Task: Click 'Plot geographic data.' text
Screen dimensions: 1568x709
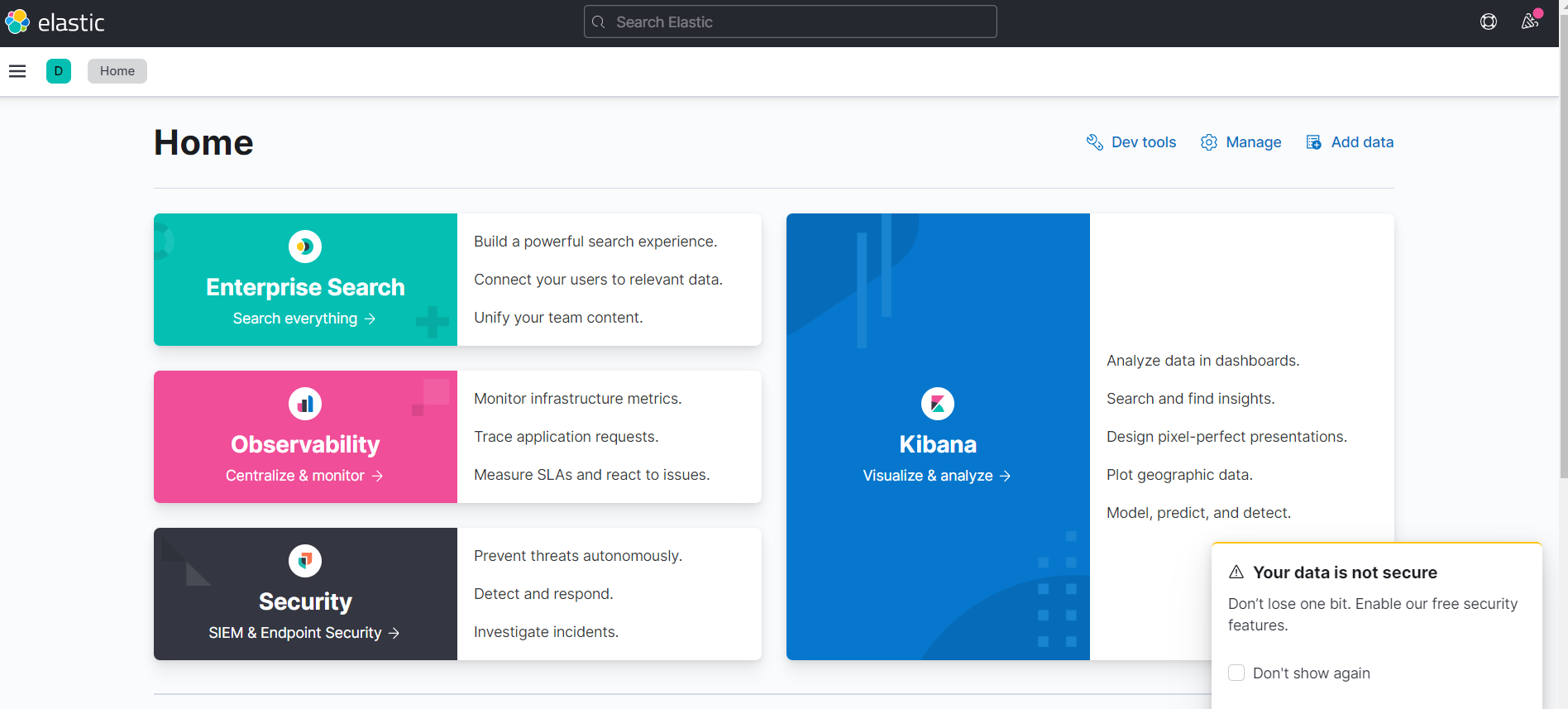Action: coord(1180,475)
